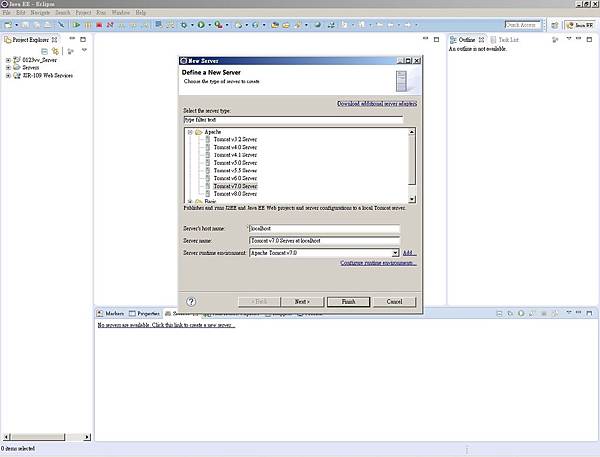
Task: Open the Navigate menu
Action: pyautogui.click(x=40, y=13)
